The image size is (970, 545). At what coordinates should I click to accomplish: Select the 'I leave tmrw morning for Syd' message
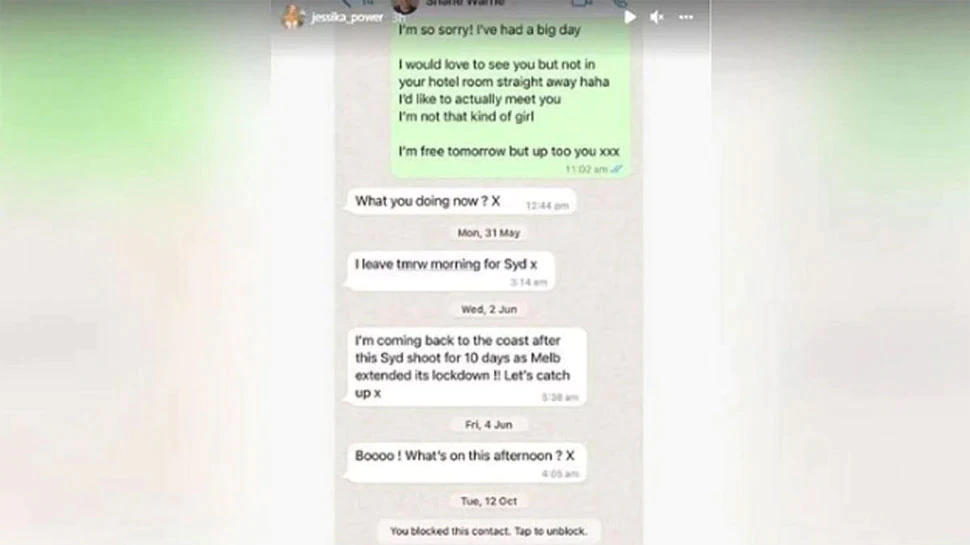(x=450, y=270)
